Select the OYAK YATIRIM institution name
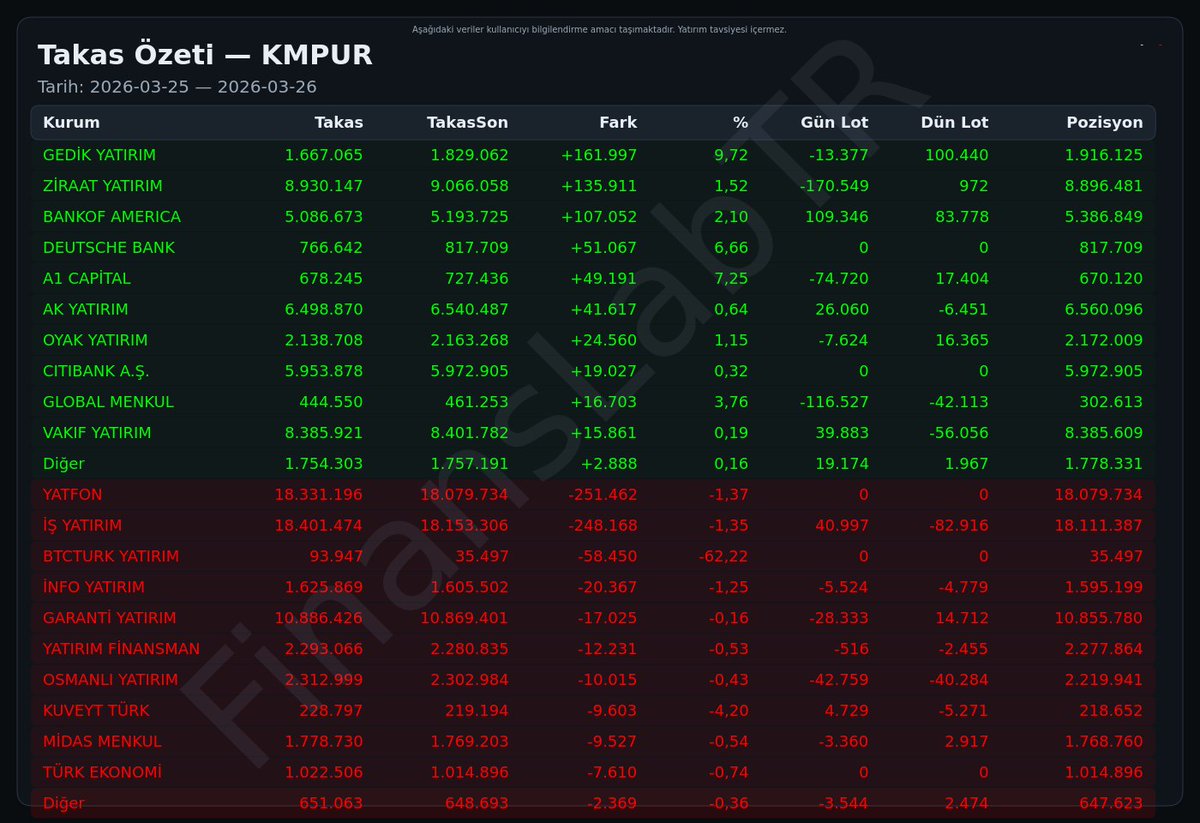This screenshot has width=1200, height=823. click(x=95, y=341)
